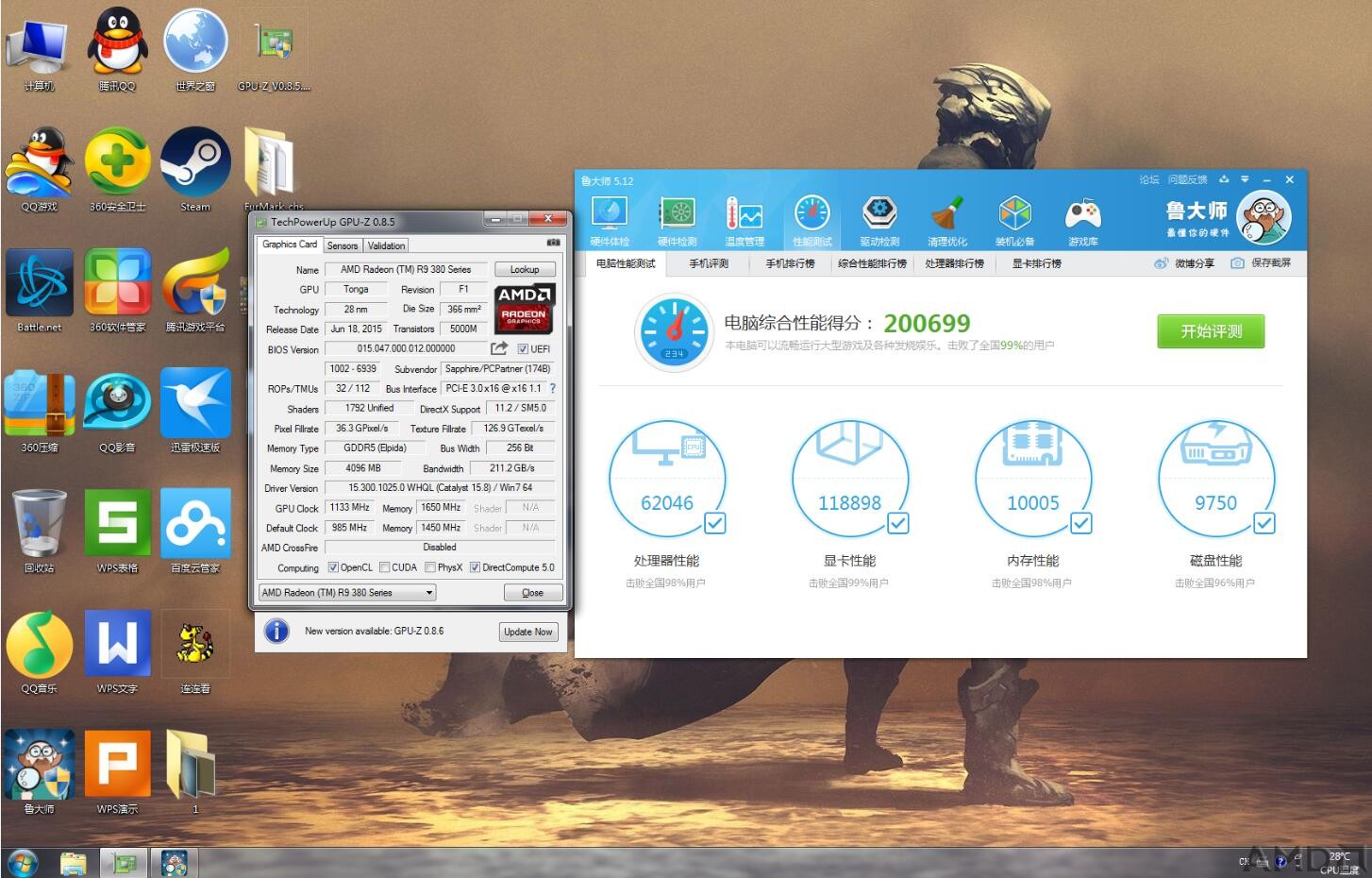Open 腾讯QQ desktop icon
Screen dimensions: 1372x878
click(117, 49)
